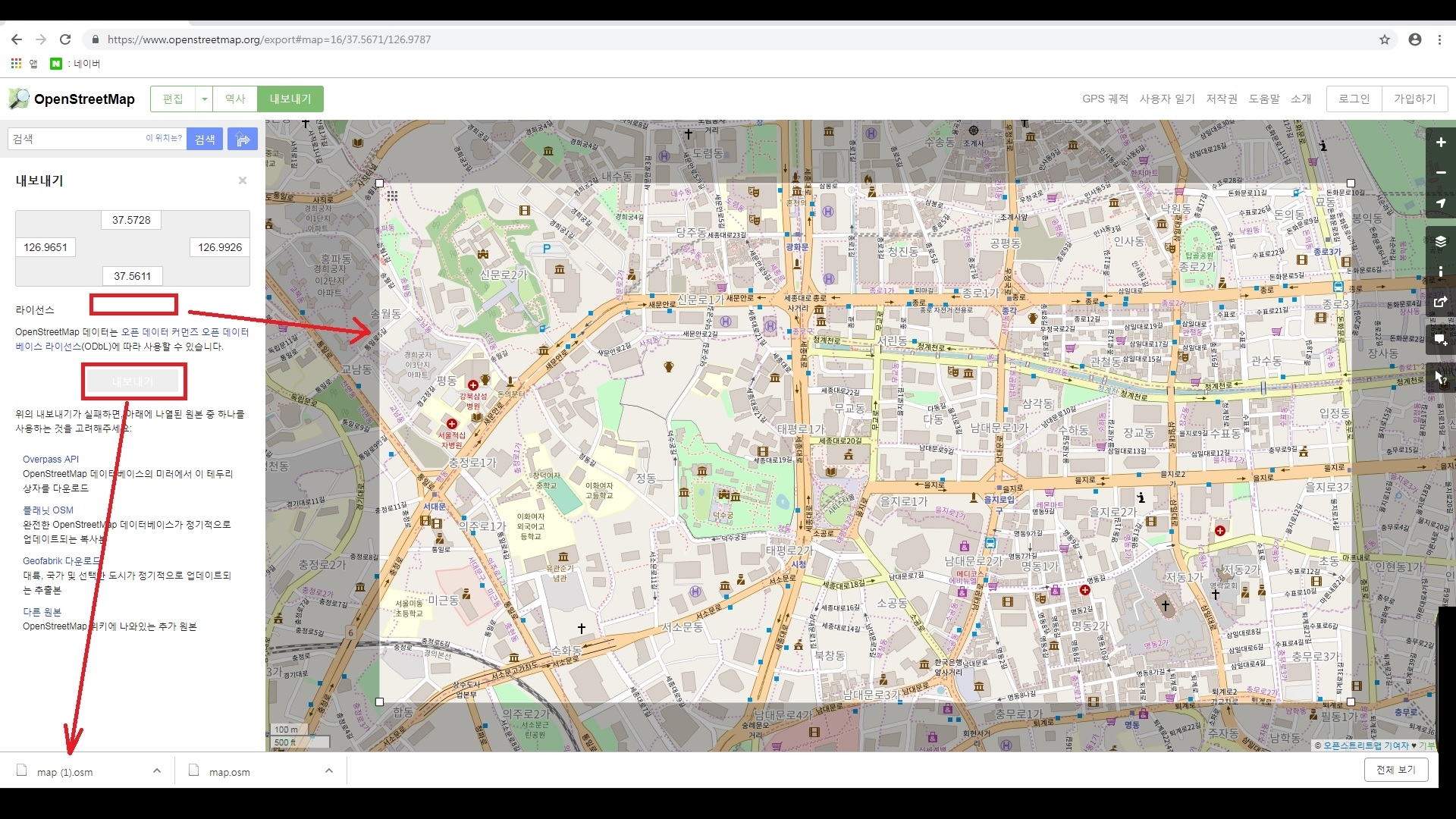Open the Naver bookmark
Image resolution: width=1456 pixels, height=819 pixels.
76,64
